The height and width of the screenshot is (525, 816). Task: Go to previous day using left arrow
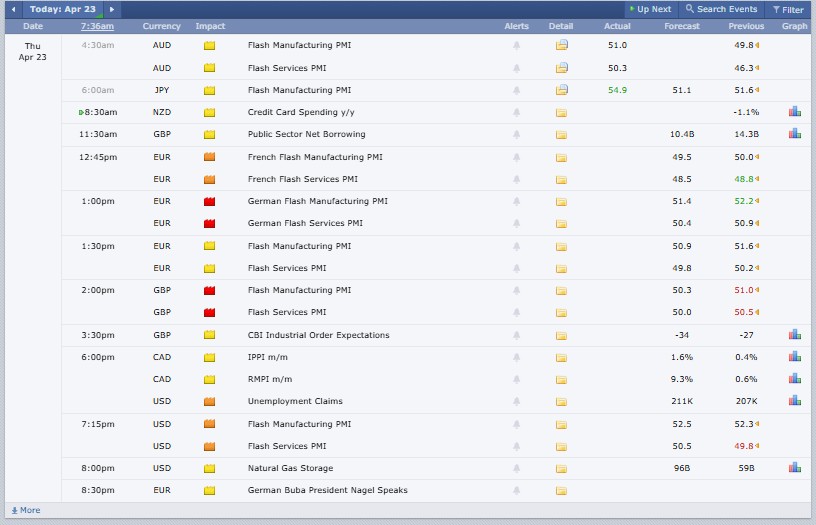13,9
